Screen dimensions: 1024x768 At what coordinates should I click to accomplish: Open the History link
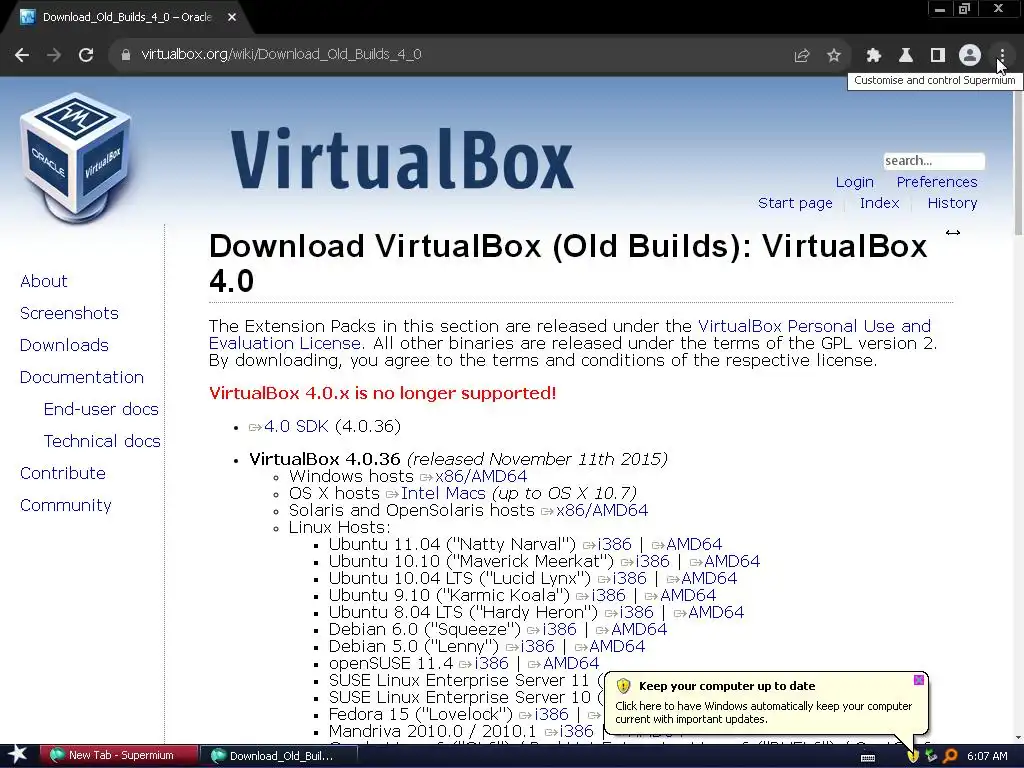tap(952, 203)
